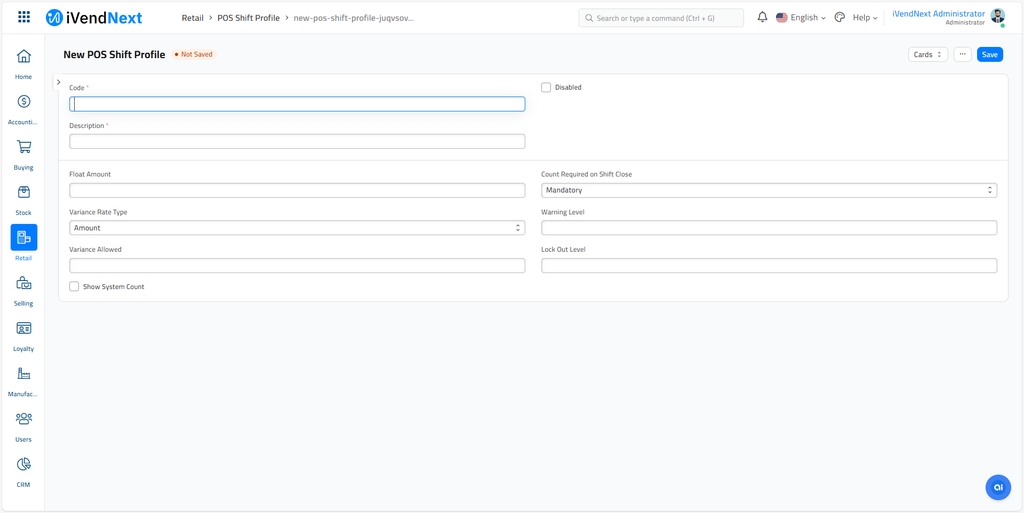Open the apps grid menu icon

(x=24, y=18)
